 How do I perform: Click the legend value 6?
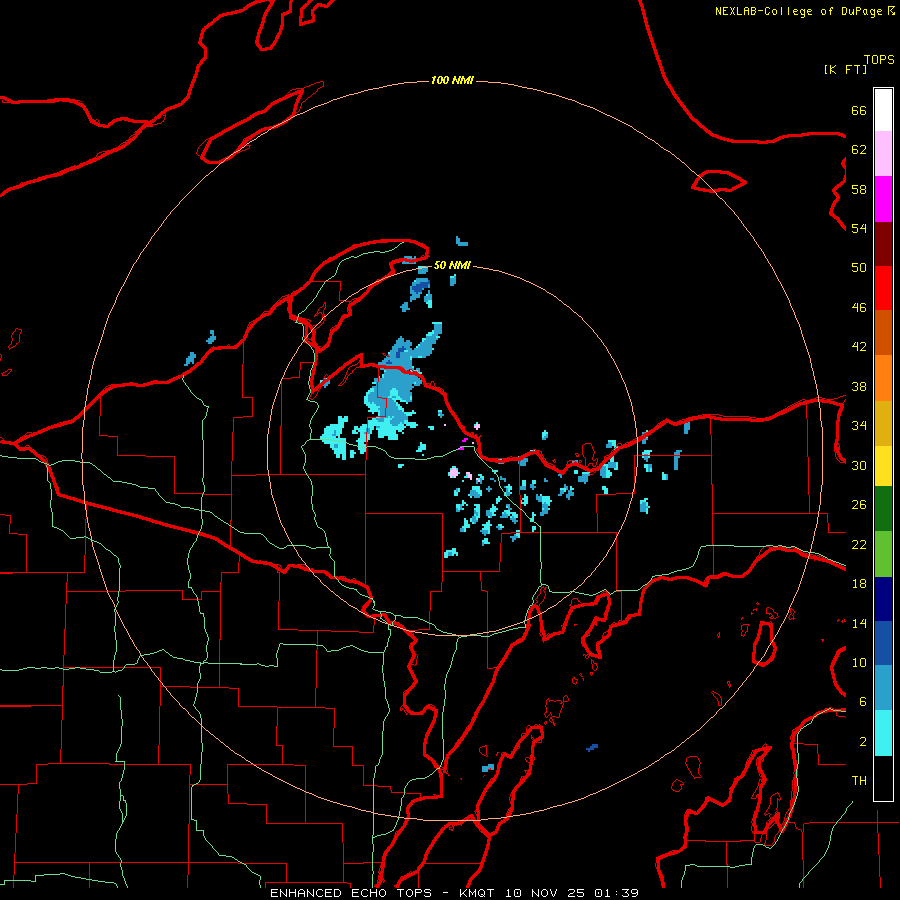point(863,702)
